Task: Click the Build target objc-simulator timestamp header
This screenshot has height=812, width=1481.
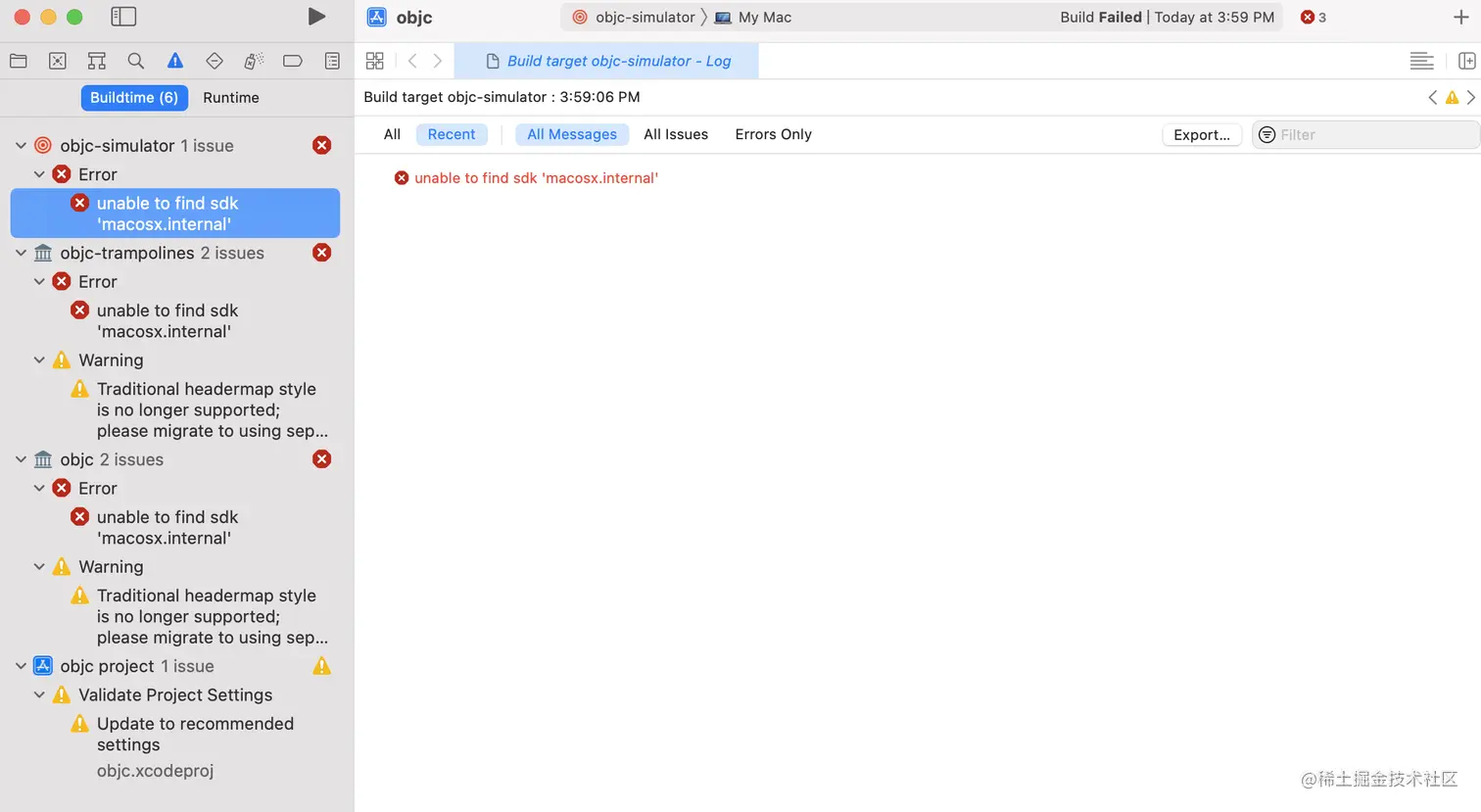Action: [x=502, y=97]
